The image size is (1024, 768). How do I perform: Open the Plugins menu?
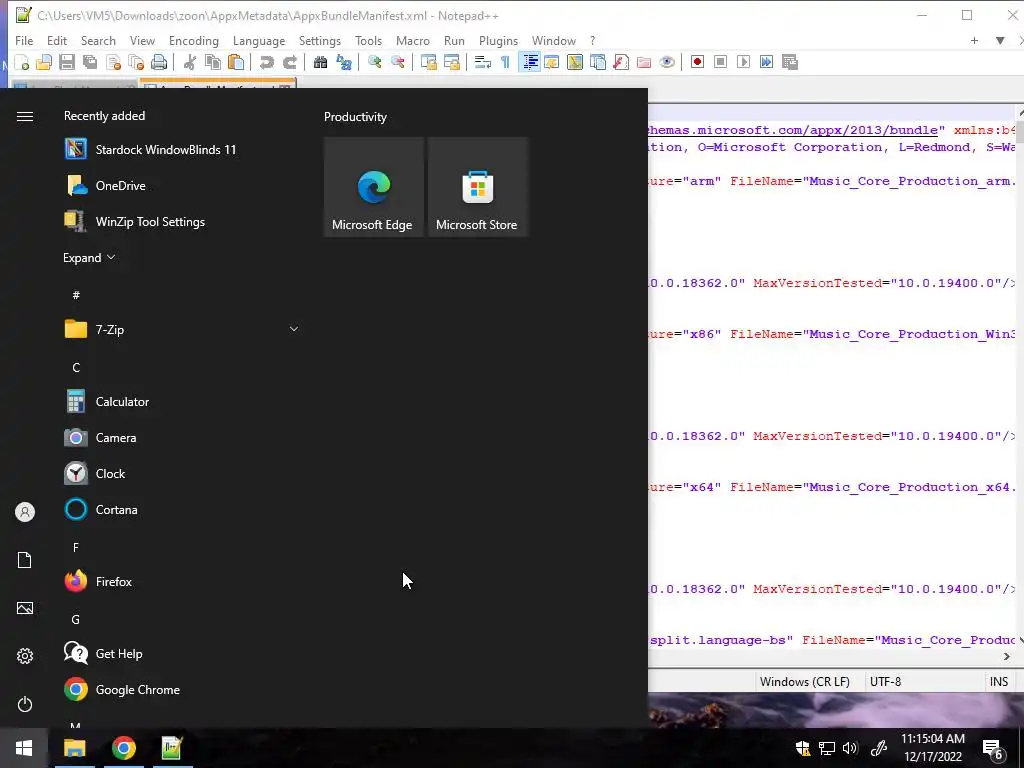pos(498,40)
